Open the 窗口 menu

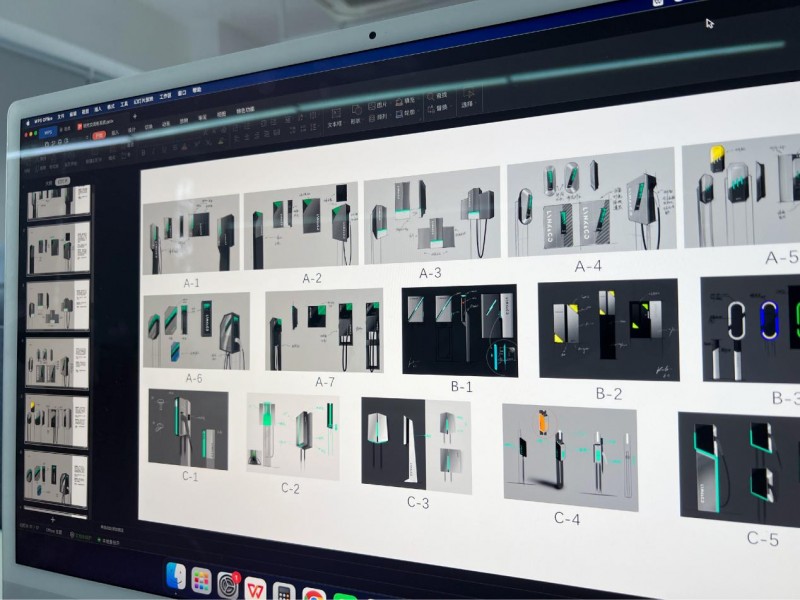point(182,93)
